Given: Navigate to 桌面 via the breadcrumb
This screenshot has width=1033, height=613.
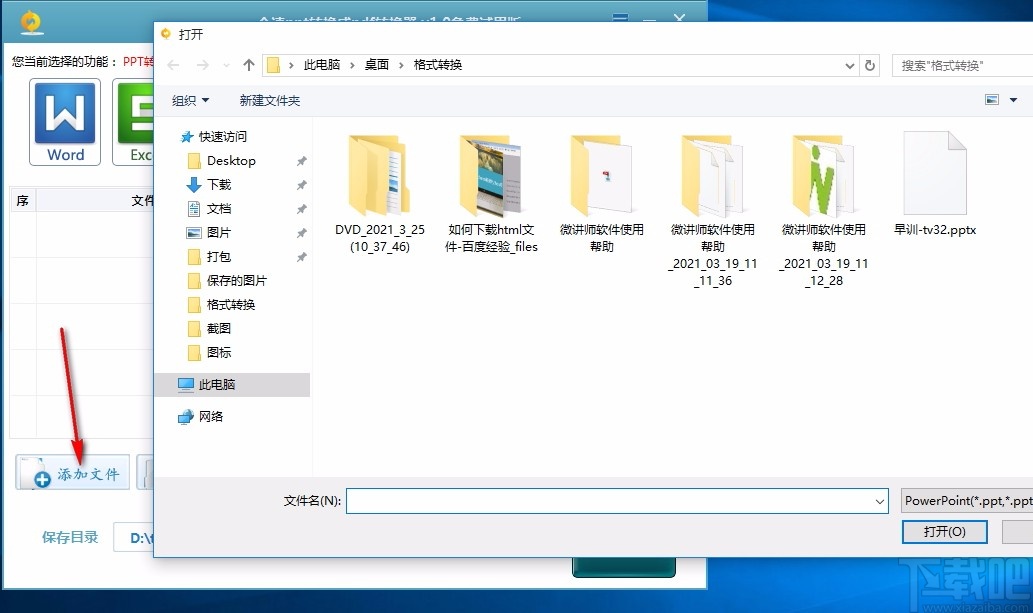Looking at the screenshot, I should point(375,64).
